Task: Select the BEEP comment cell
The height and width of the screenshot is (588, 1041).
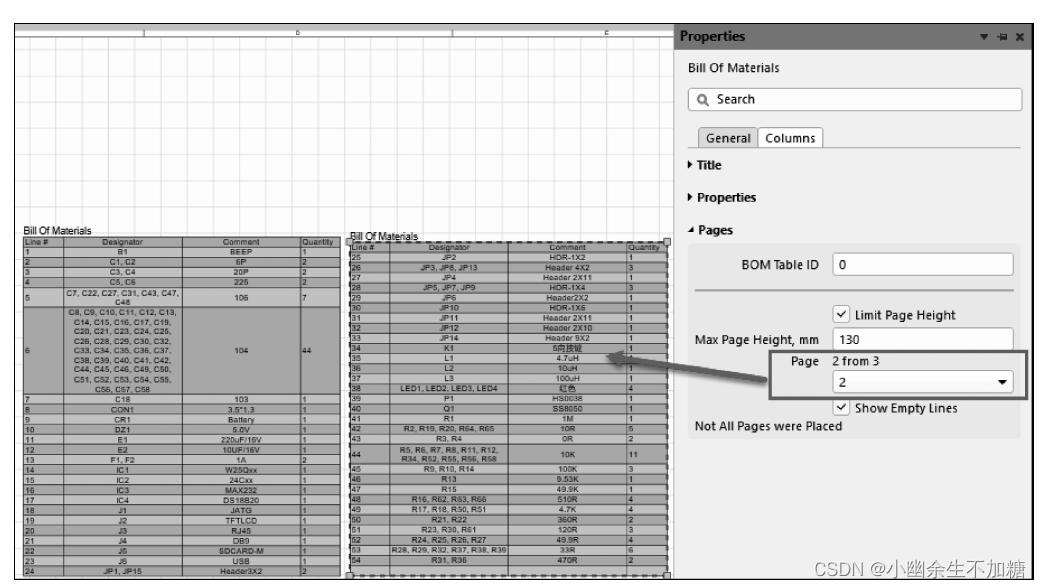Action: point(241,252)
